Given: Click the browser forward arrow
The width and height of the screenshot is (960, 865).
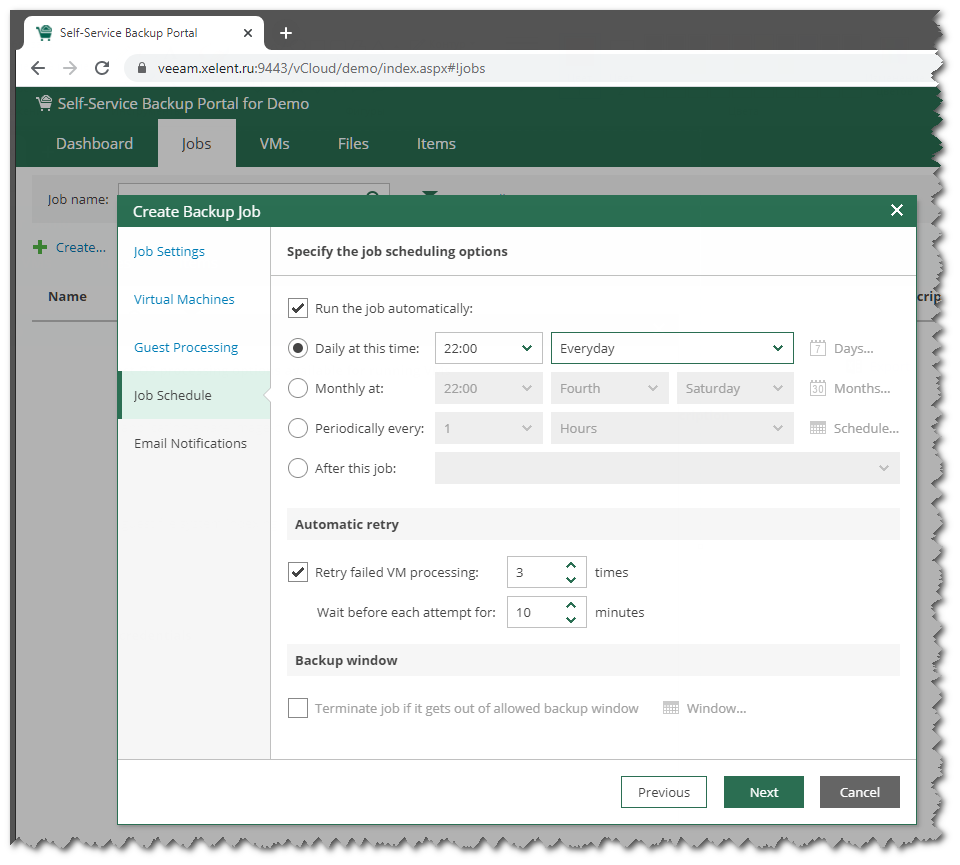Looking at the screenshot, I should pyautogui.click(x=70, y=68).
